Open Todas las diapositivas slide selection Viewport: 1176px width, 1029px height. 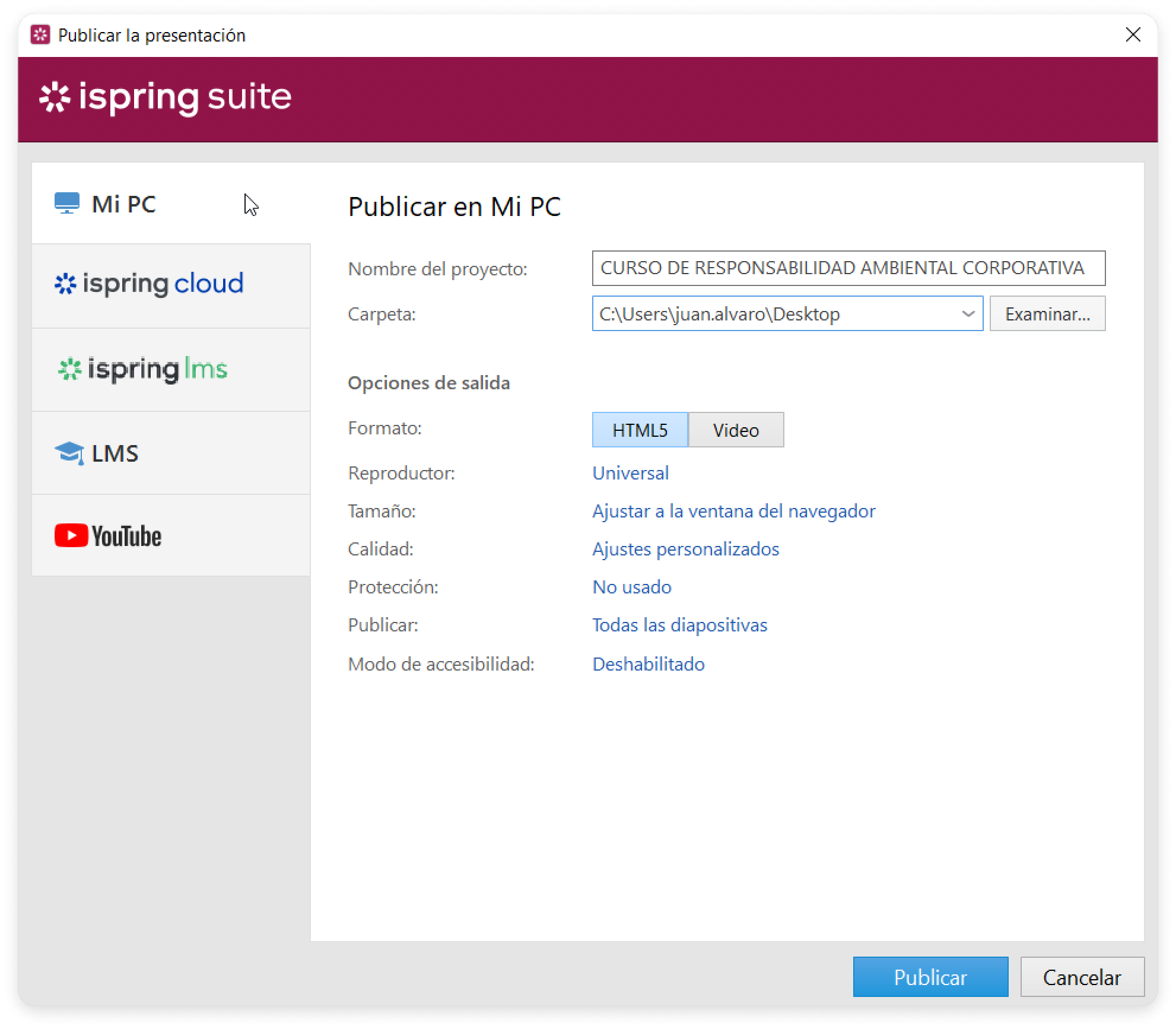(679, 625)
